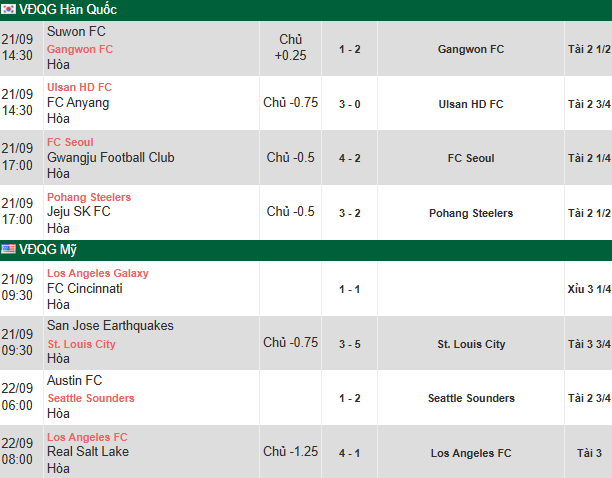The height and width of the screenshot is (478, 612).
Task: Select Seattle Sounders away team link
Action: (91, 398)
